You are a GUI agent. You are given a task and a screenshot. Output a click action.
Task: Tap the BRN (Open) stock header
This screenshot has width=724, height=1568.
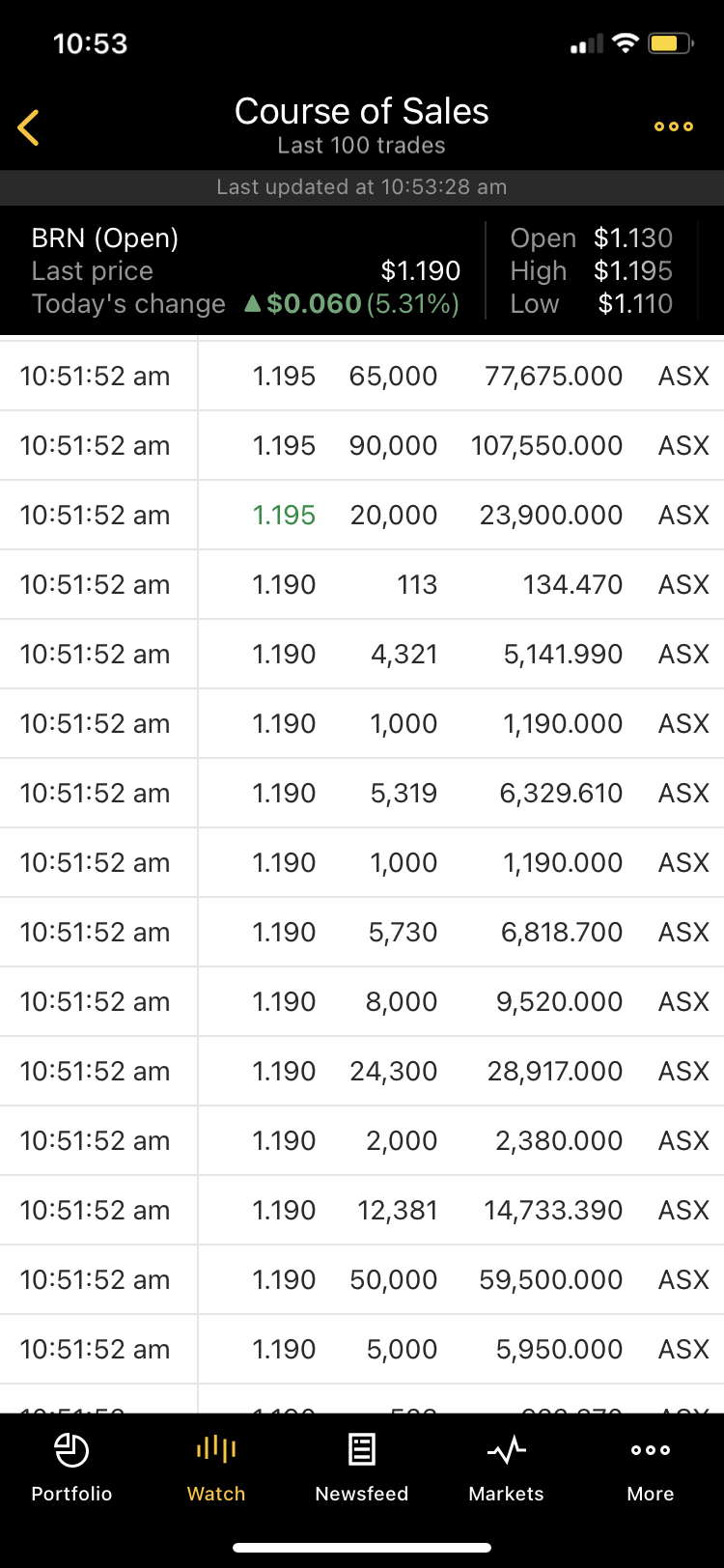[105, 238]
